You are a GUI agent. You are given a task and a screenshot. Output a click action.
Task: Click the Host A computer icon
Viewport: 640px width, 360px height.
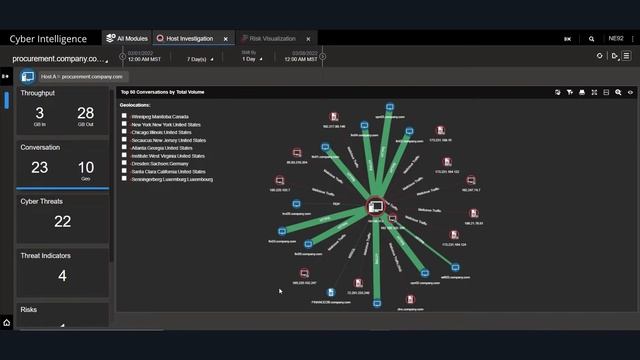(x=28, y=76)
